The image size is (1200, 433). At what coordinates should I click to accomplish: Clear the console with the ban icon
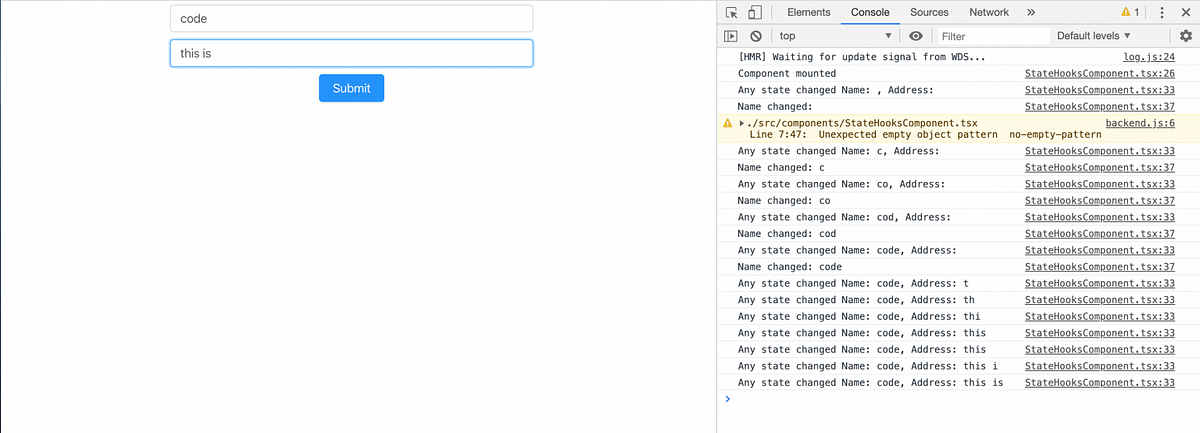(x=756, y=36)
